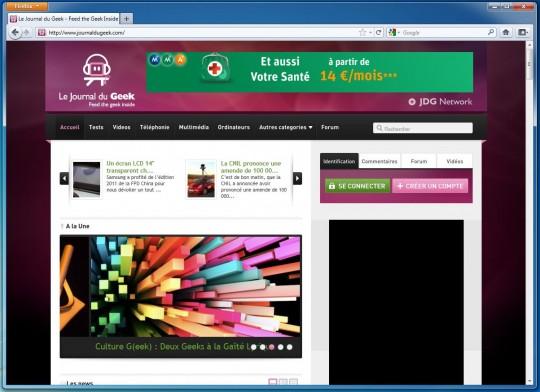Open 'Un écran LCD 14" transparent' article
The height and width of the screenshot is (392, 540).
click(131, 167)
